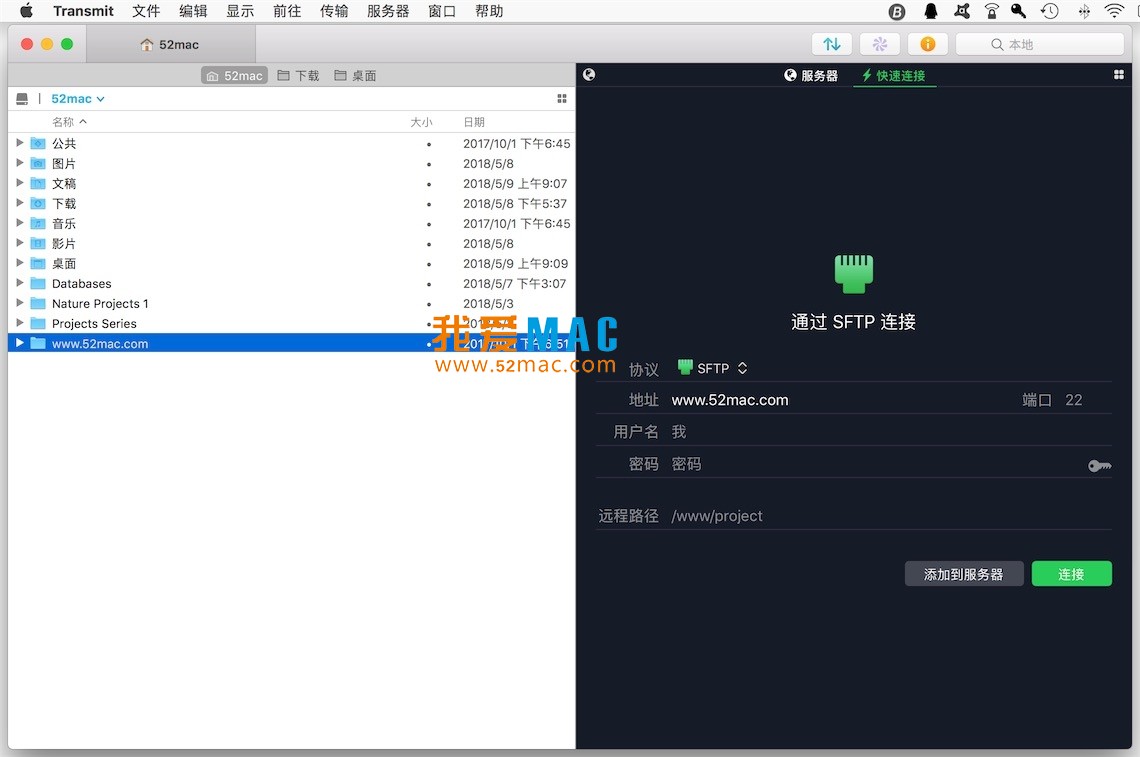This screenshot has height=757, width=1140.
Task: Click the Bluetooth menu bar icon
Action: 1084,11
